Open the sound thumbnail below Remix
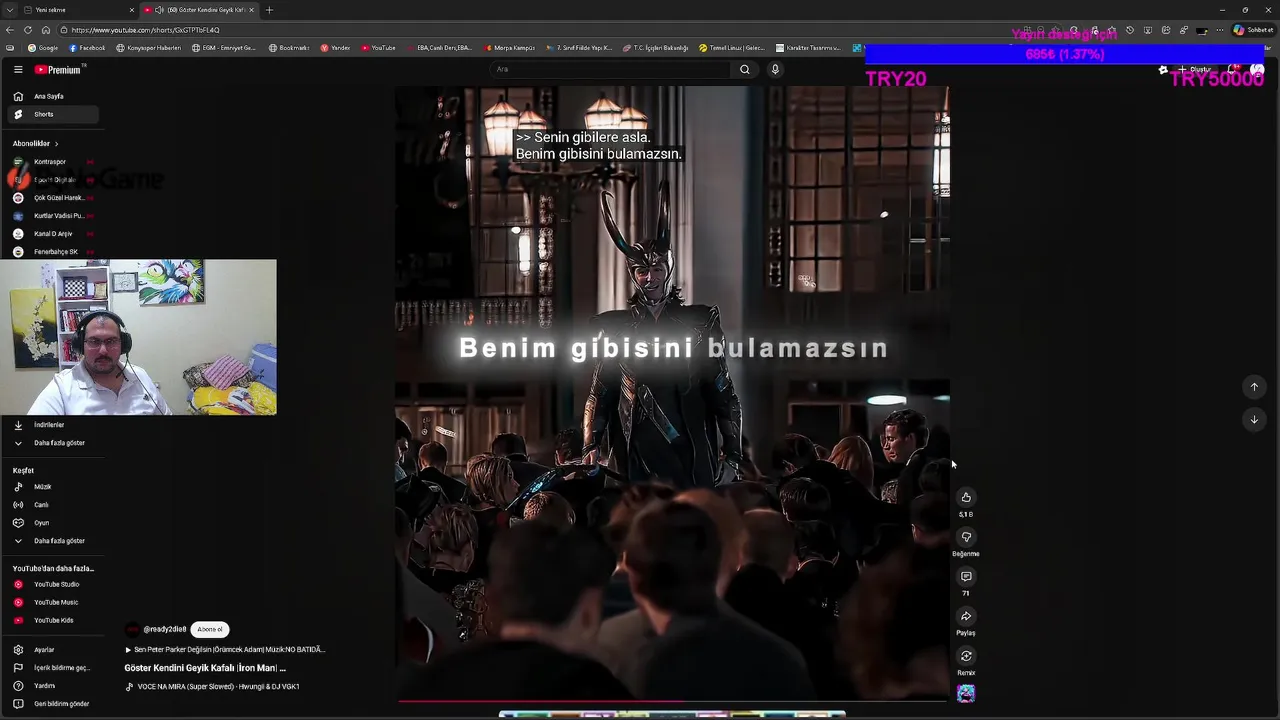 point(966,693)
